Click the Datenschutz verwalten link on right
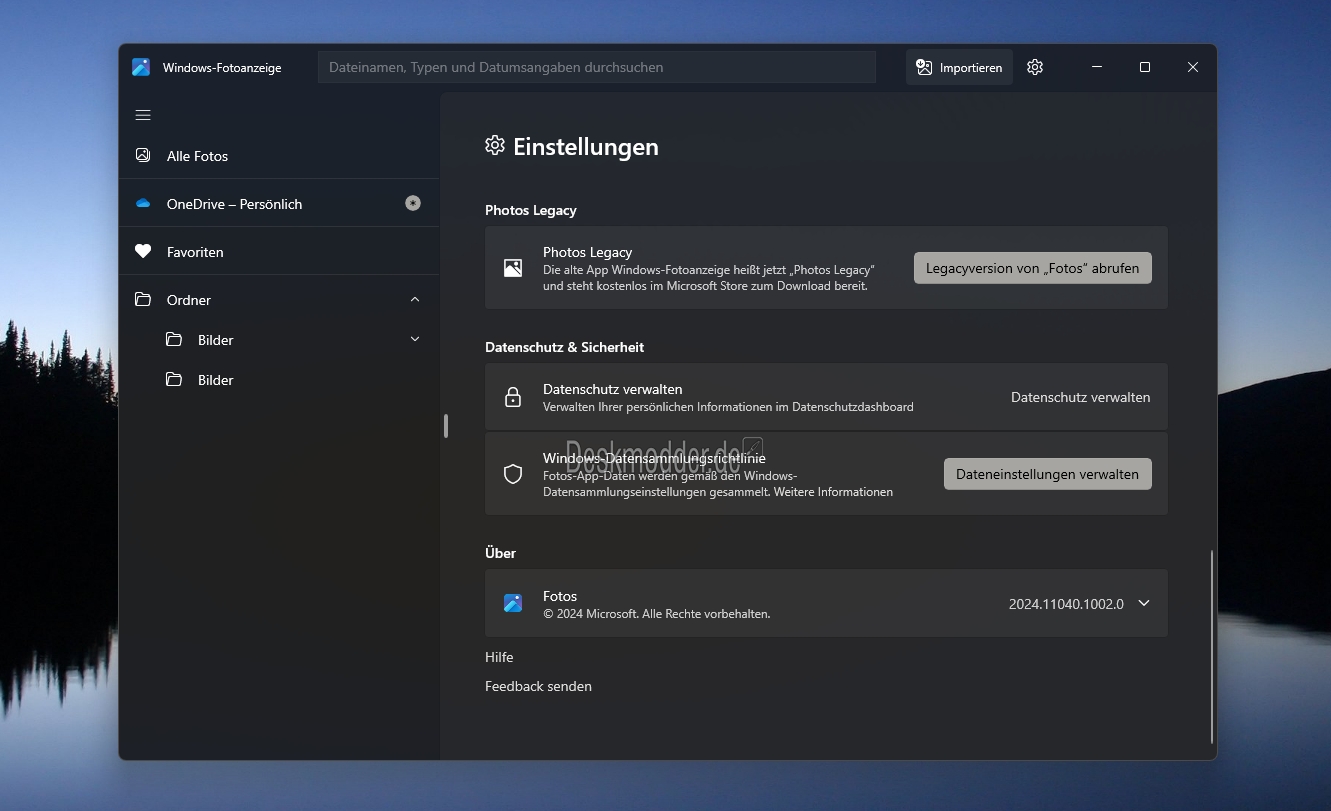 (1080, 397)
